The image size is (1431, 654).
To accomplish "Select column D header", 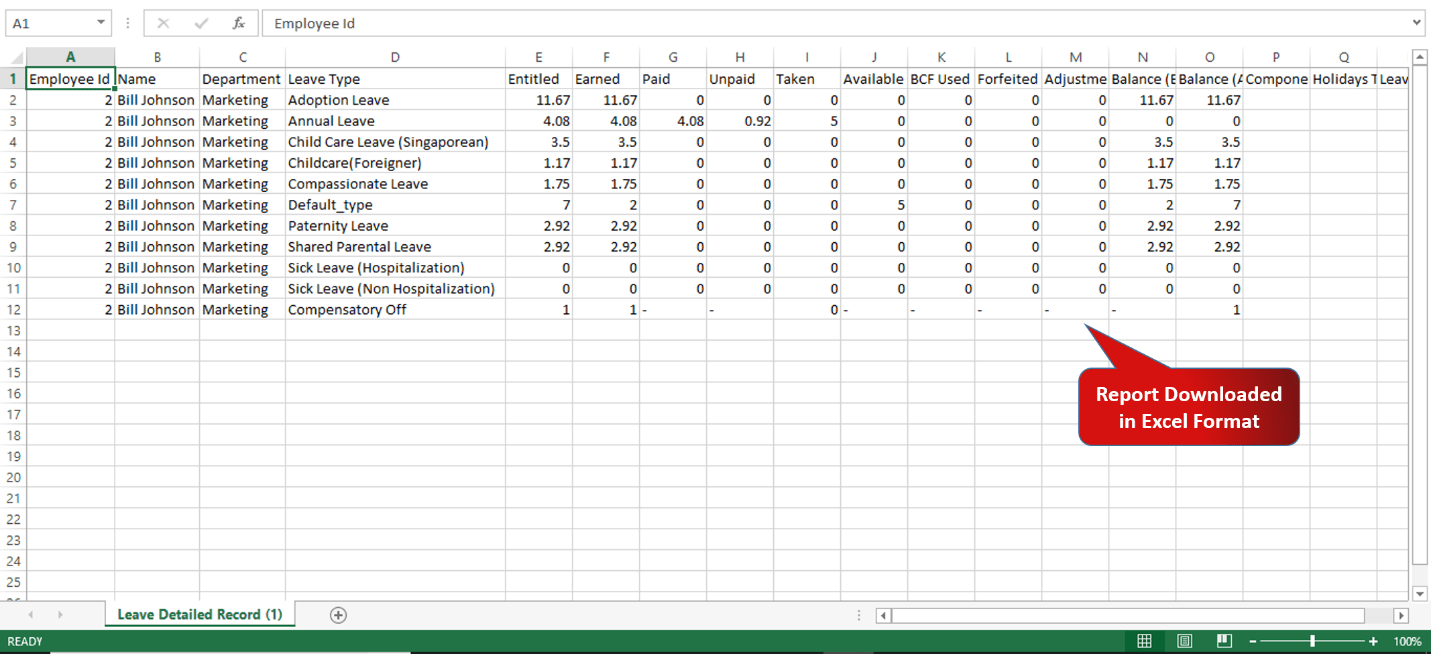I will (x=395, y=57).
